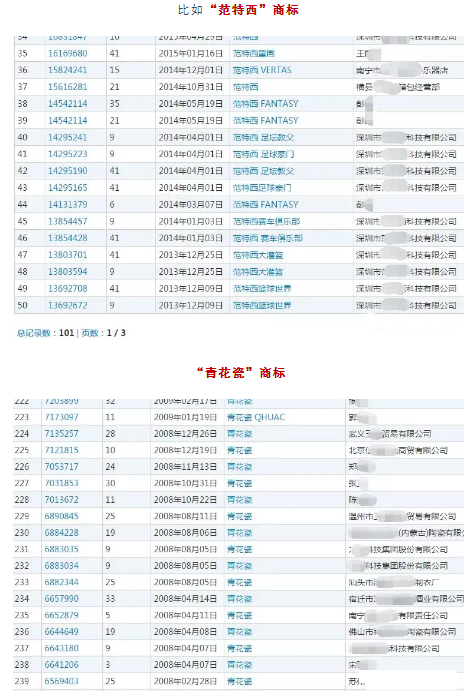Select date 2008年11月13日
The image size is (476, 691).
pyautogui.click(x=185, y=466)
